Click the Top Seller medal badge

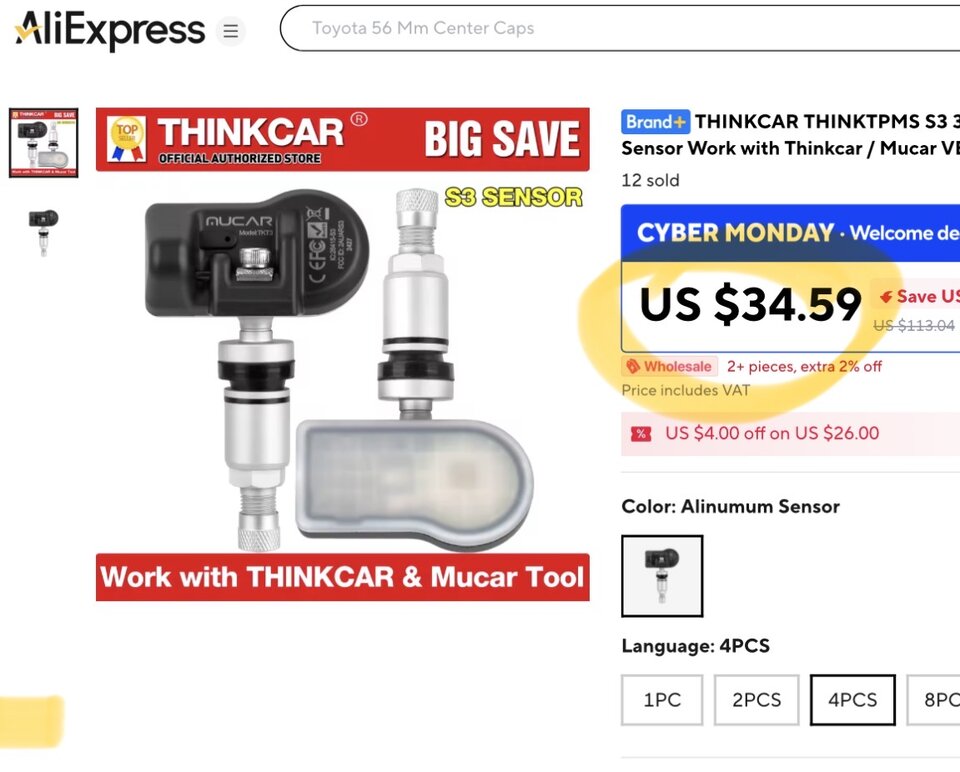(x=127, y=139)
